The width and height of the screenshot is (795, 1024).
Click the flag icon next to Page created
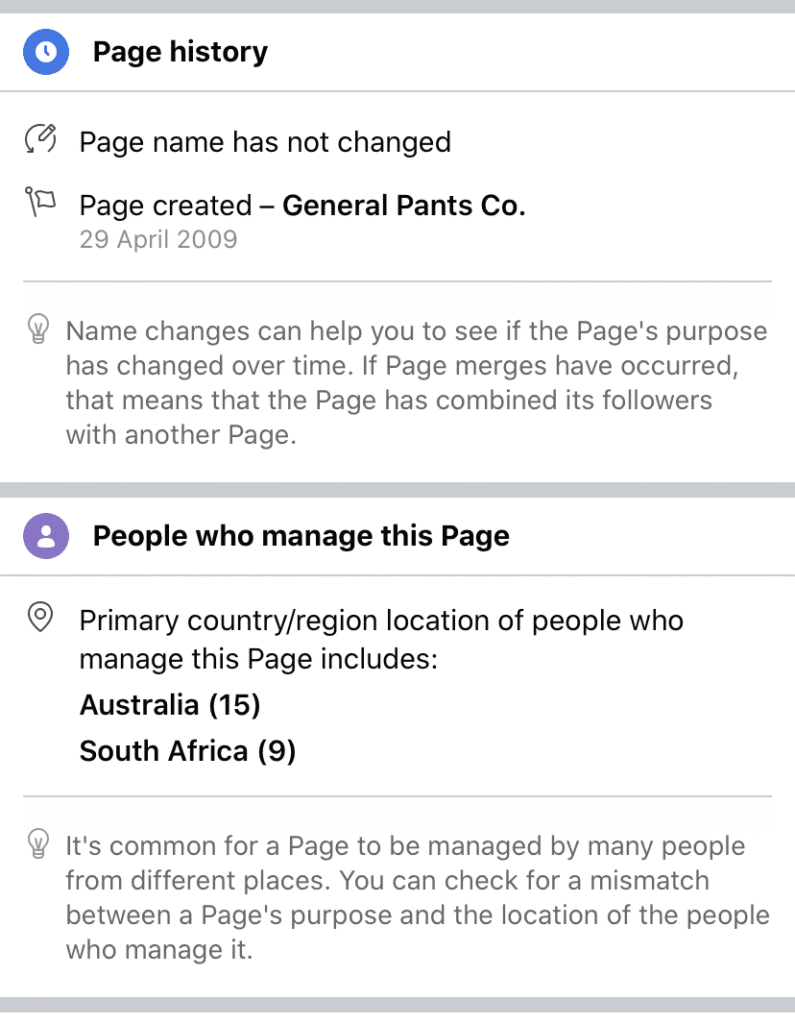(x=40, y=201)
